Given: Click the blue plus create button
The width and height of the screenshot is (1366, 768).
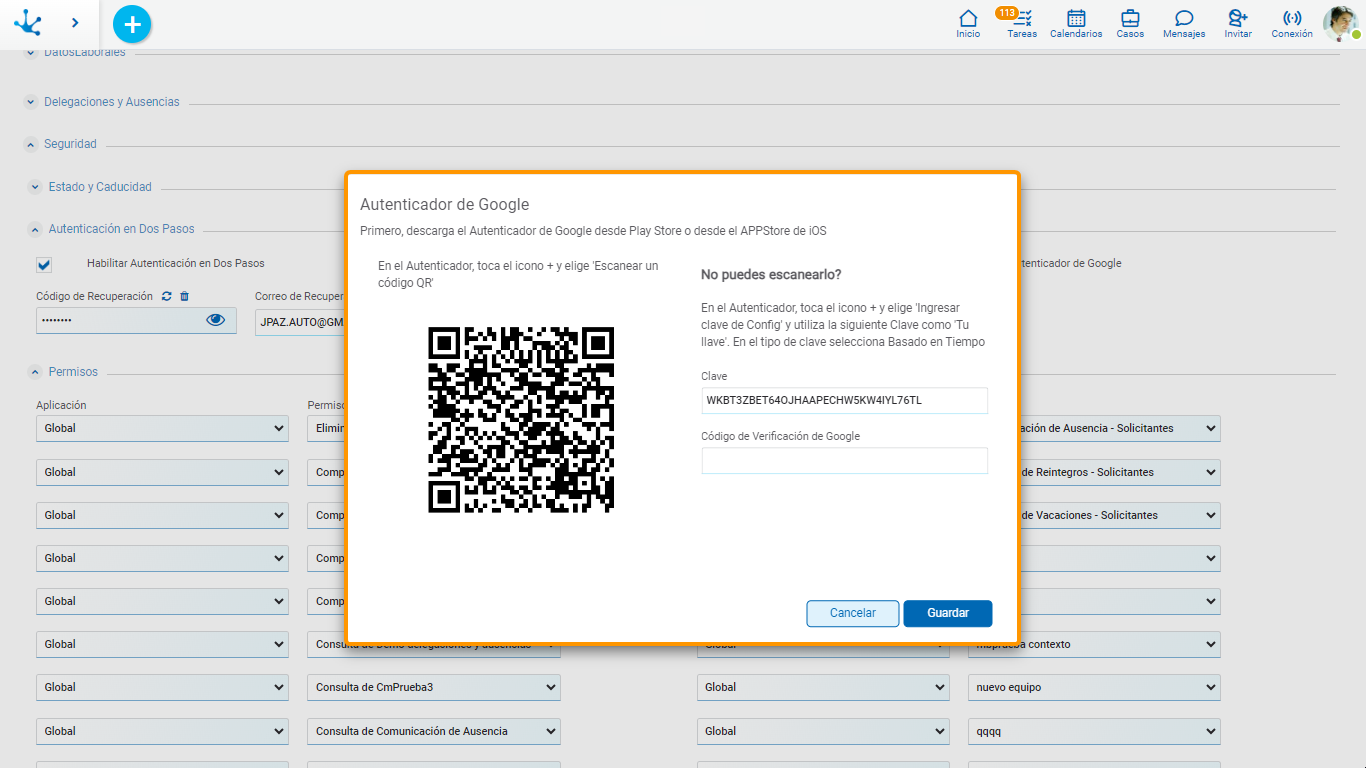Looking at the screenshot, I should pyautogui.click(x=132, y=24).
